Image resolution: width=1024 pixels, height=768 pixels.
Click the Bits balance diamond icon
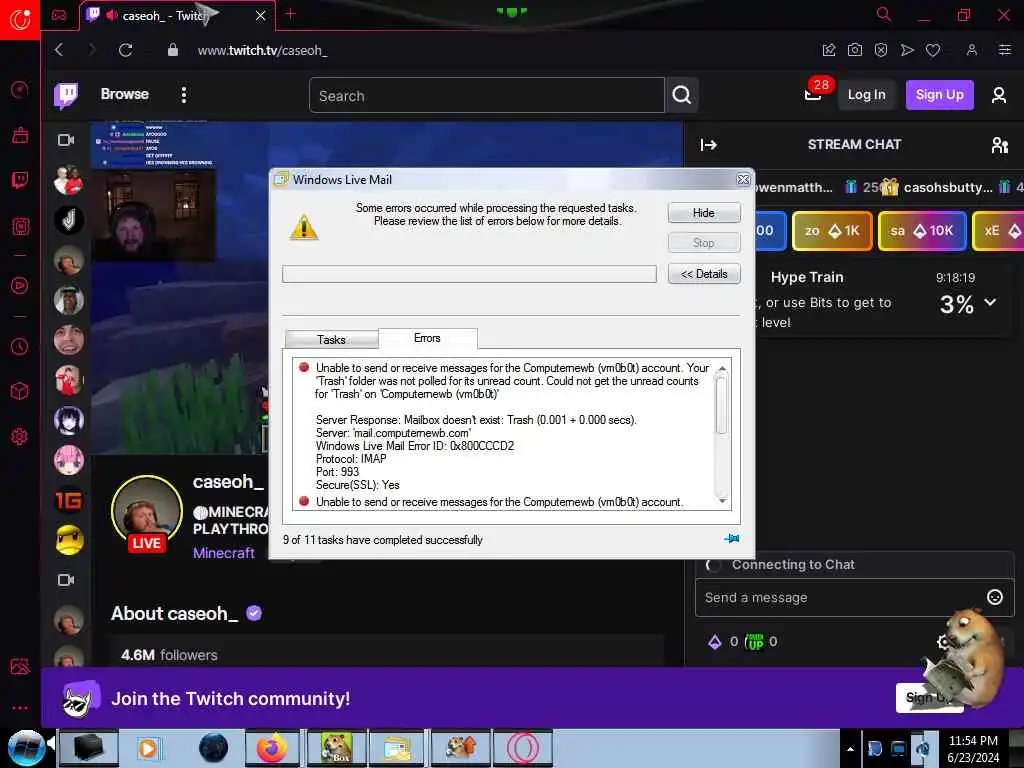[715, 642]
